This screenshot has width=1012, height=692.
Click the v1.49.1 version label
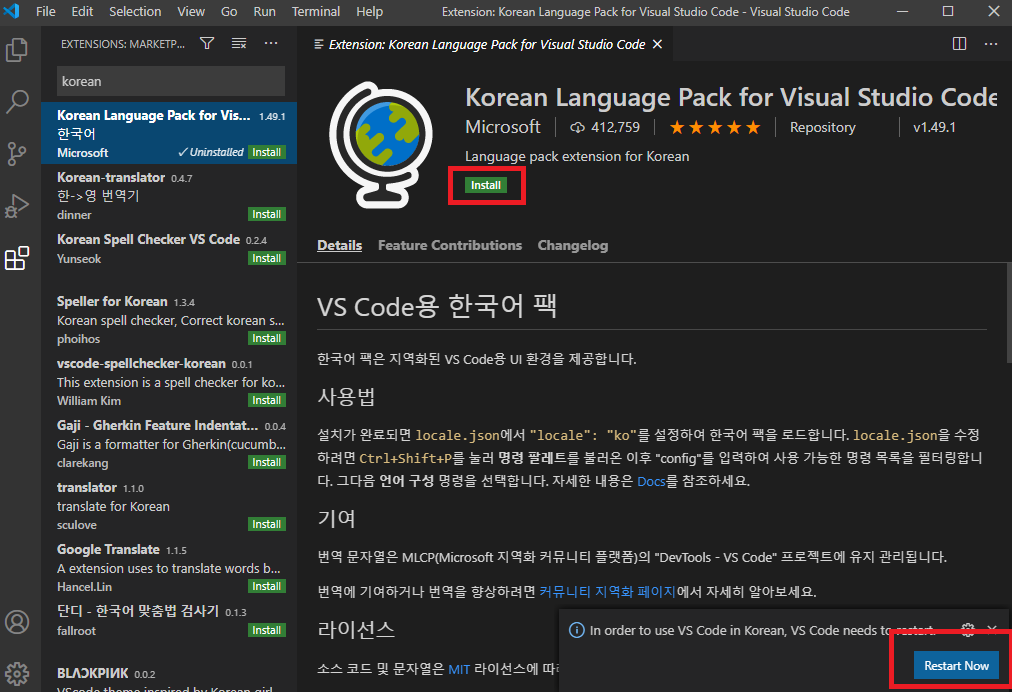tap(934, 127)
